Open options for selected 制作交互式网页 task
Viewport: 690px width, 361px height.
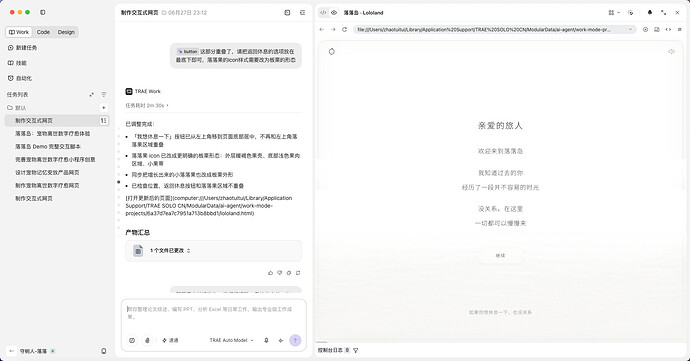click(103, 121)
